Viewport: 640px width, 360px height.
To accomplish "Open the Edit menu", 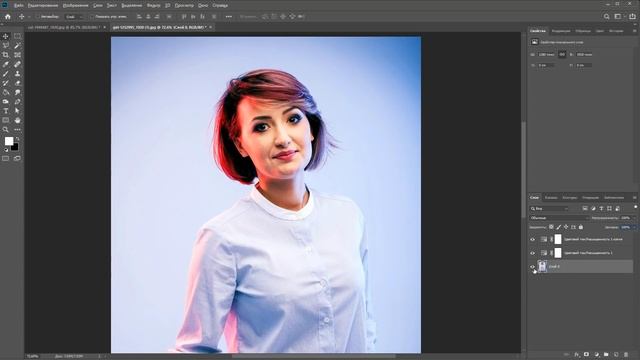I will pyautogui.click(x=43, y=6).
